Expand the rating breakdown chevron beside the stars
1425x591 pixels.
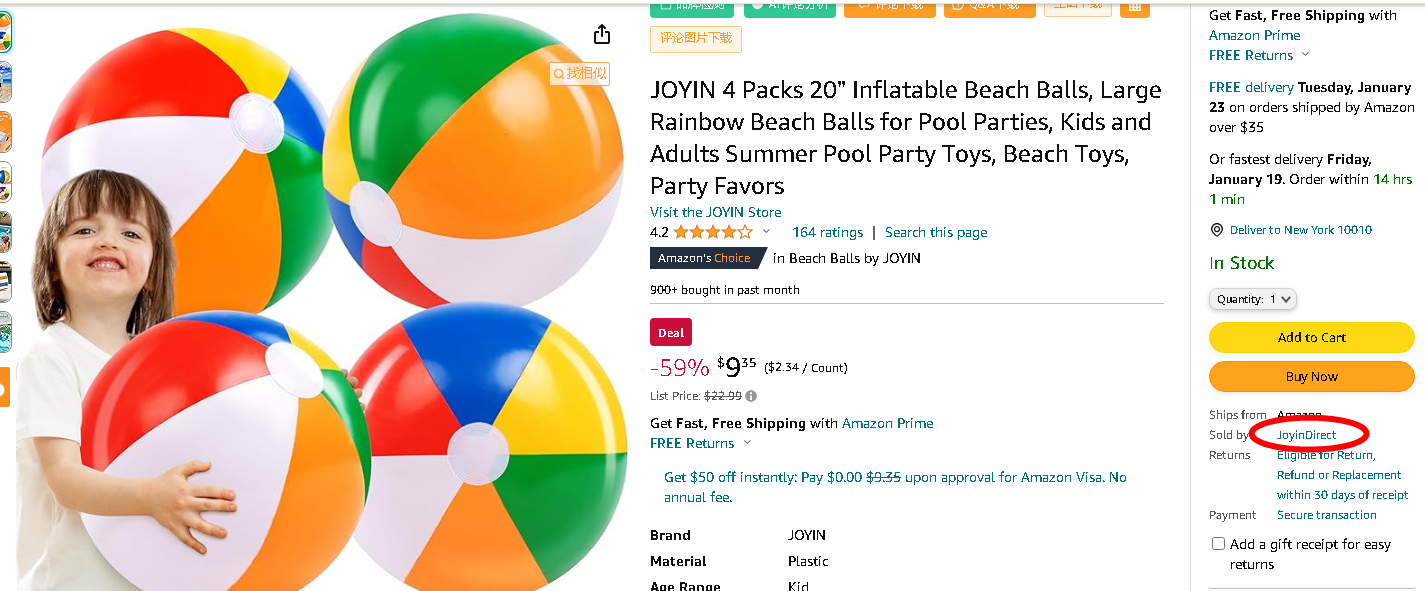coord(767,232)
